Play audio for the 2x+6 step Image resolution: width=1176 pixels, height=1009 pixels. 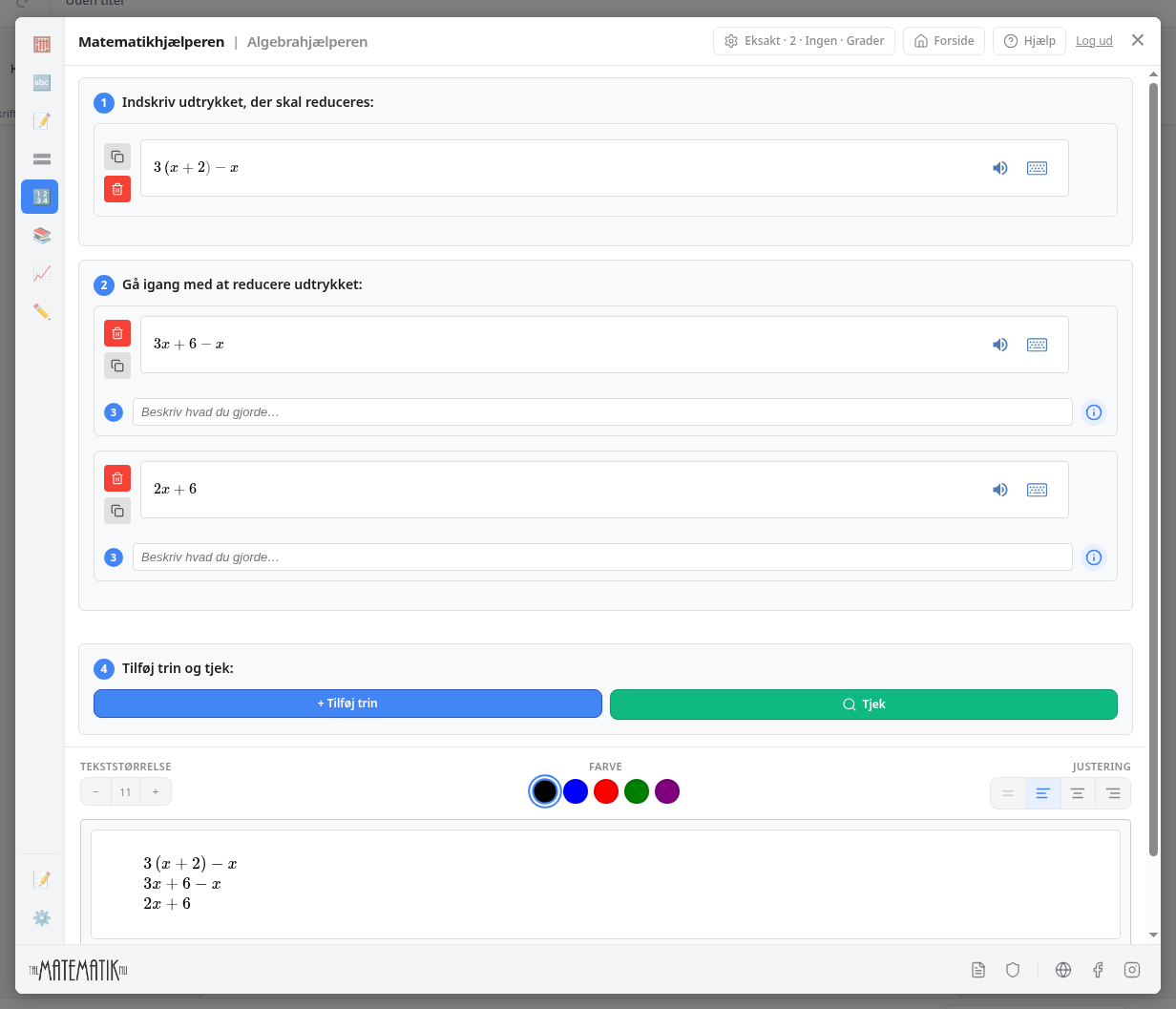click(1000, 490)
